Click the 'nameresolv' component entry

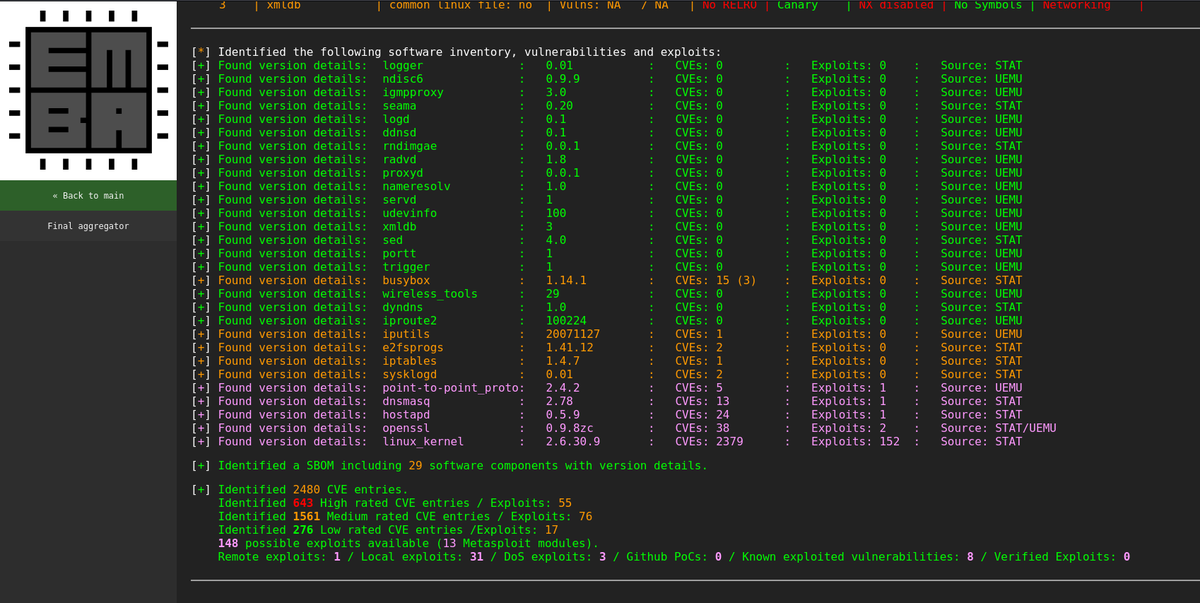pyautogui.click(x=417, y=186)
